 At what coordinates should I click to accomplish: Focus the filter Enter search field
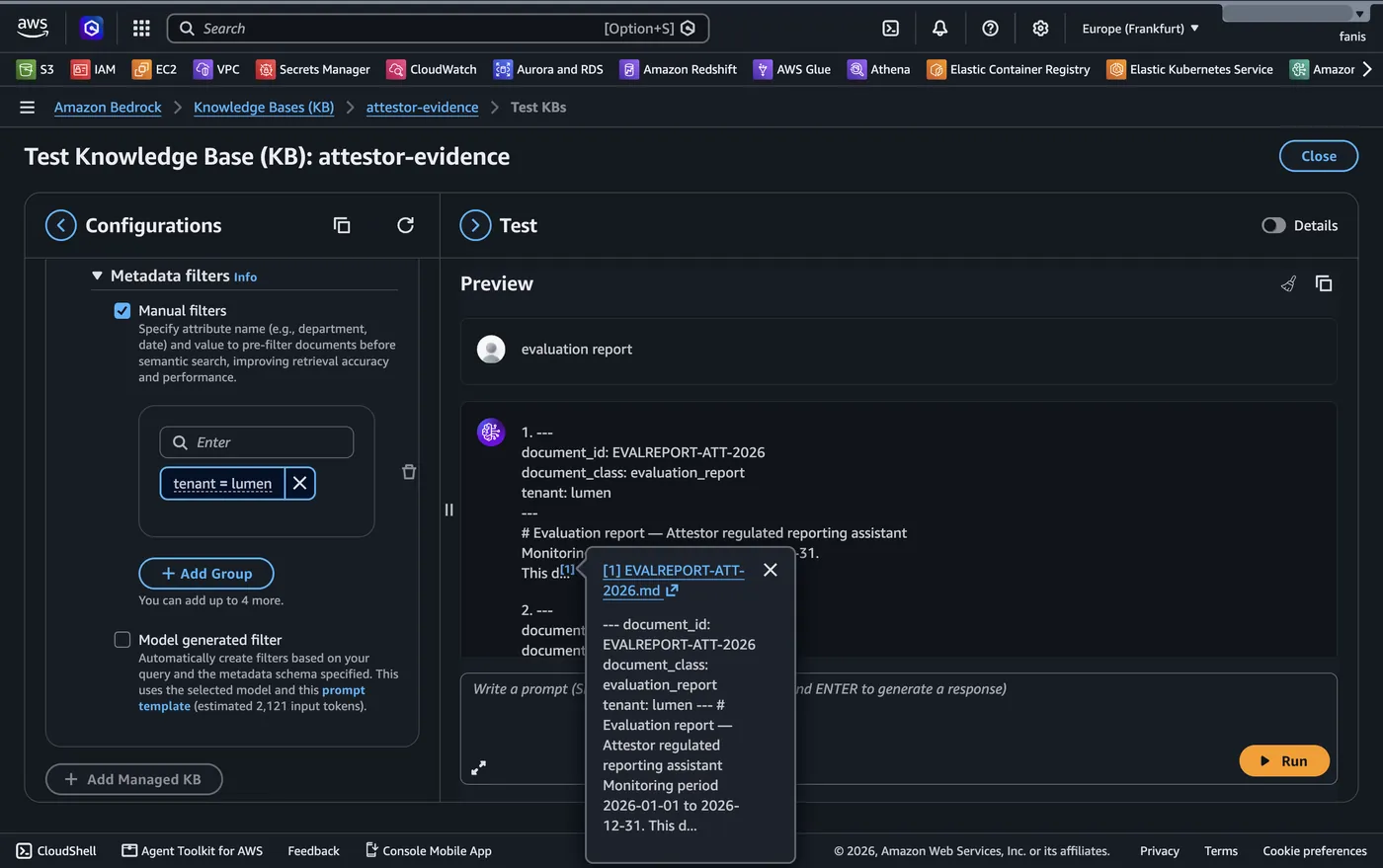pyautogui.click(x=257, y=442)
